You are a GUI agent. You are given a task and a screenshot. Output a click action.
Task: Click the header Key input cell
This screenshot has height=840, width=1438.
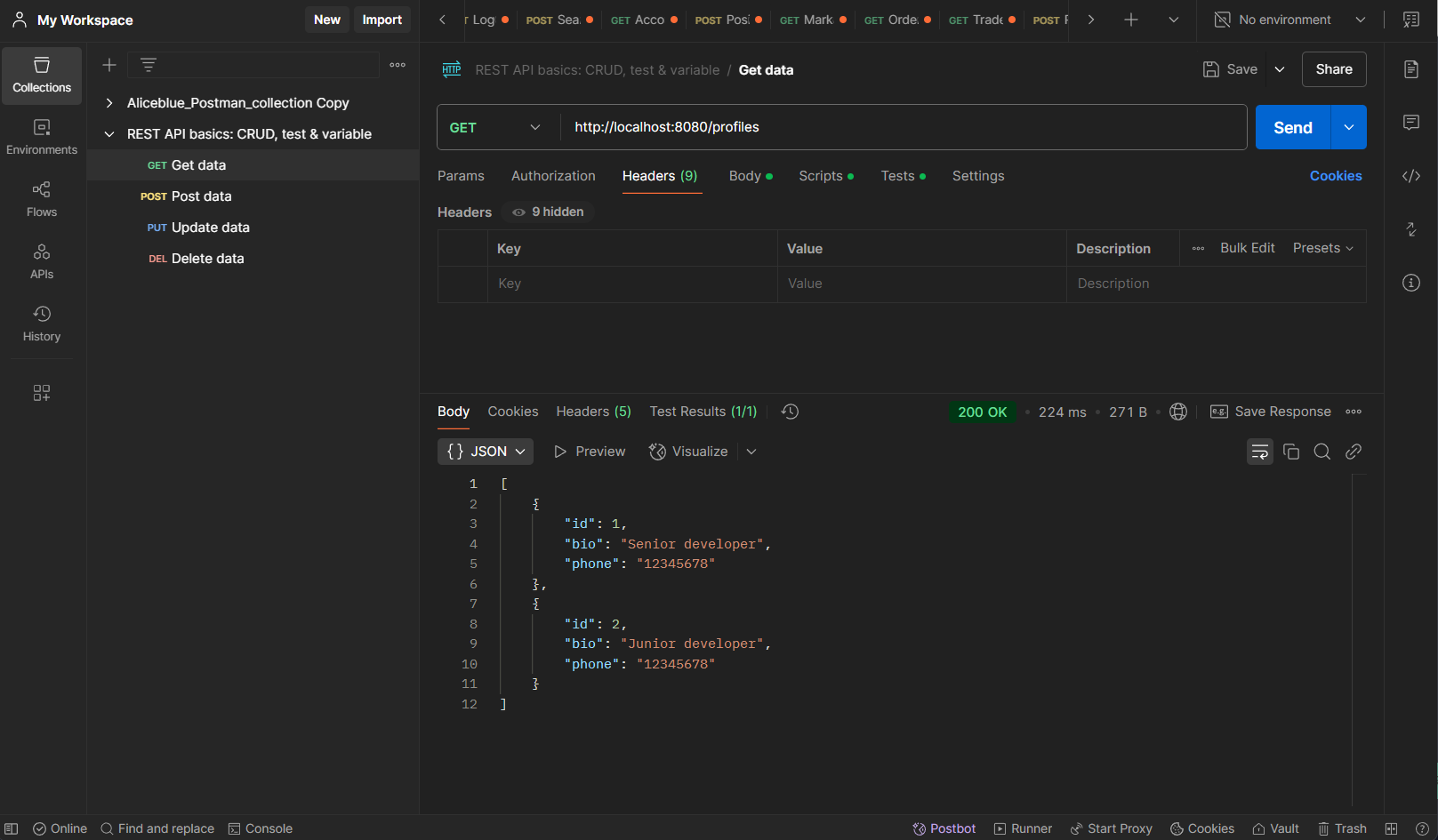coord(632,284)
